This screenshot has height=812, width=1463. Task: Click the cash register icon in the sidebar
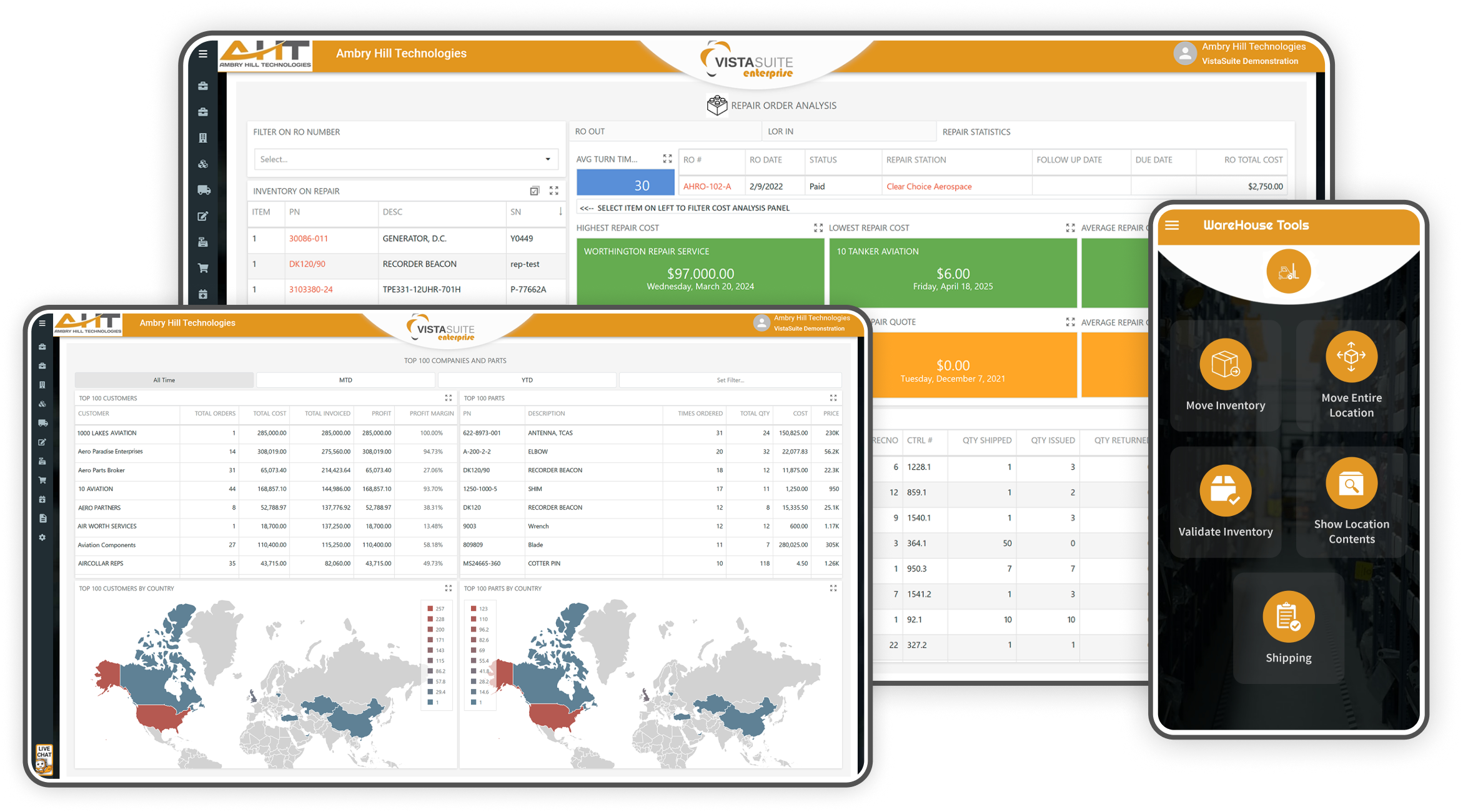pos(42,462)
